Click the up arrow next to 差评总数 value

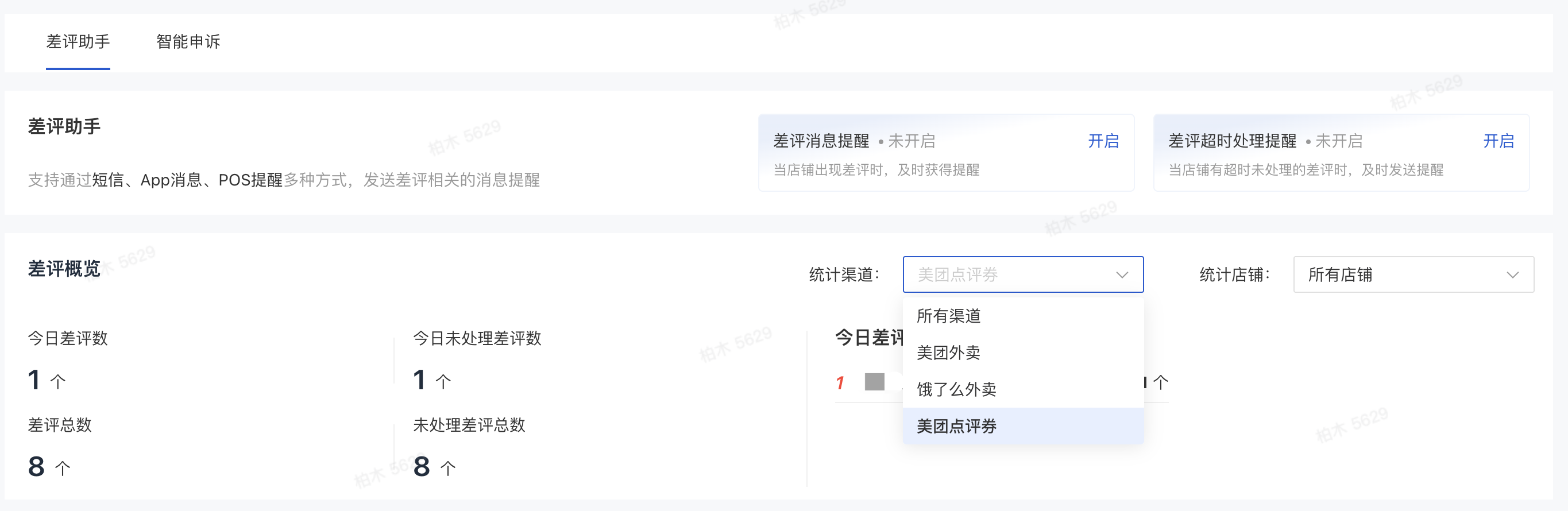63,468
